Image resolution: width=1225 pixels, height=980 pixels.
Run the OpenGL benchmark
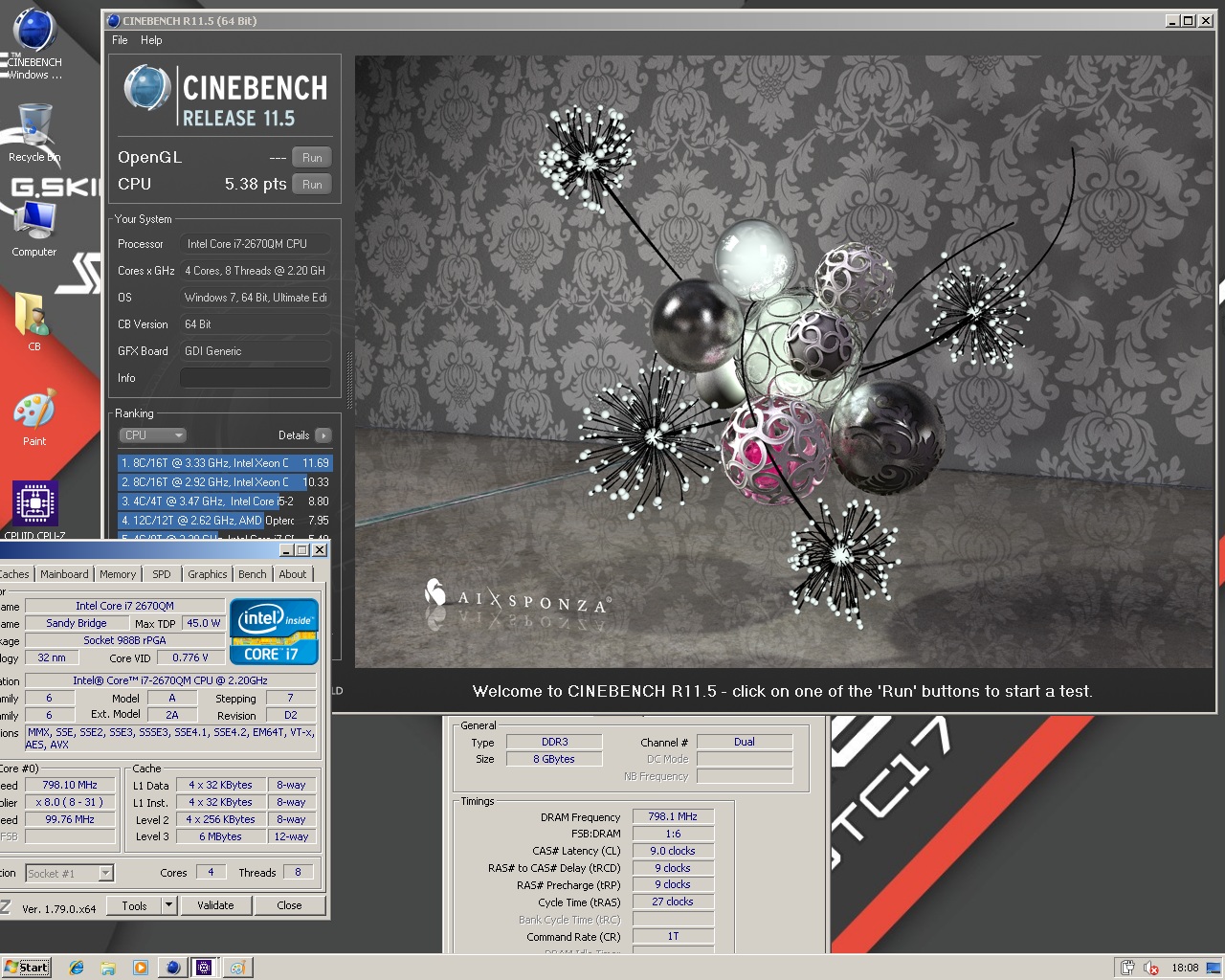pos(312,158)
